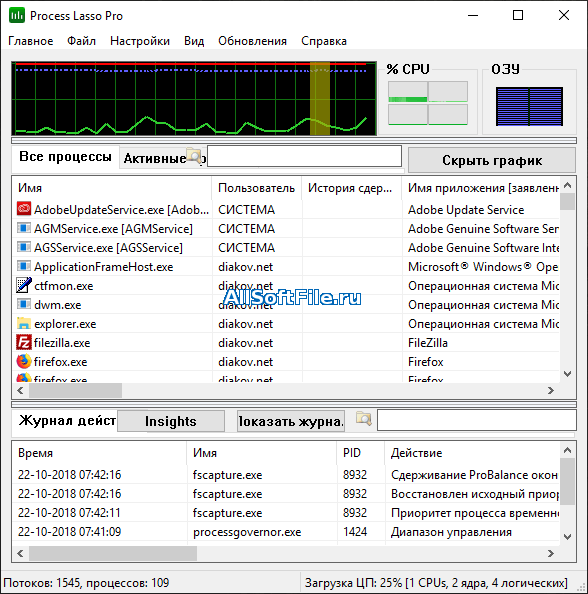This screenshot has height=594, width=588.
Task: Open the Настройки menu
Action: (x=140, y=41)
